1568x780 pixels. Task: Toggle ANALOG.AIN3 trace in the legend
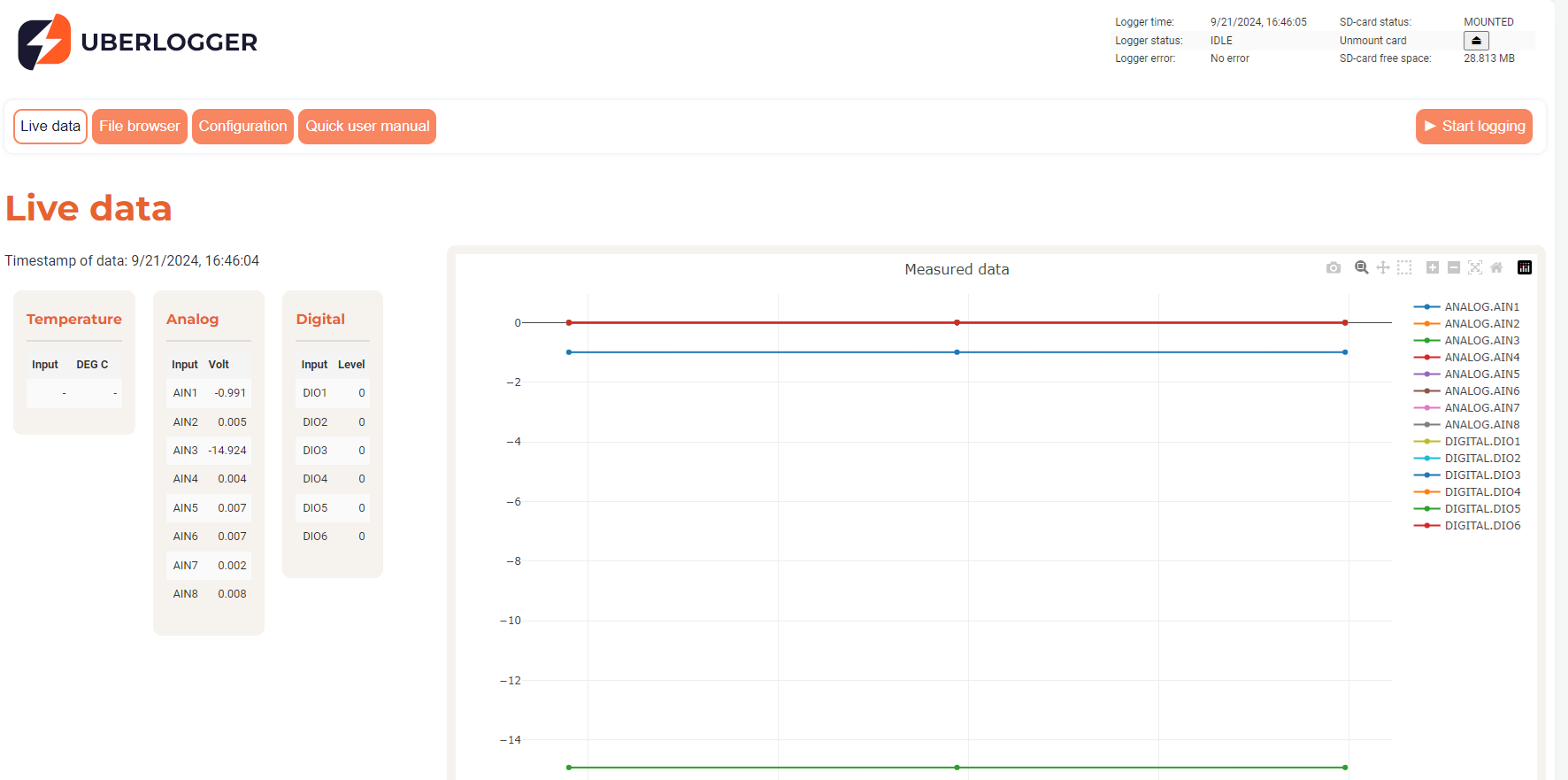[1467, 341]
